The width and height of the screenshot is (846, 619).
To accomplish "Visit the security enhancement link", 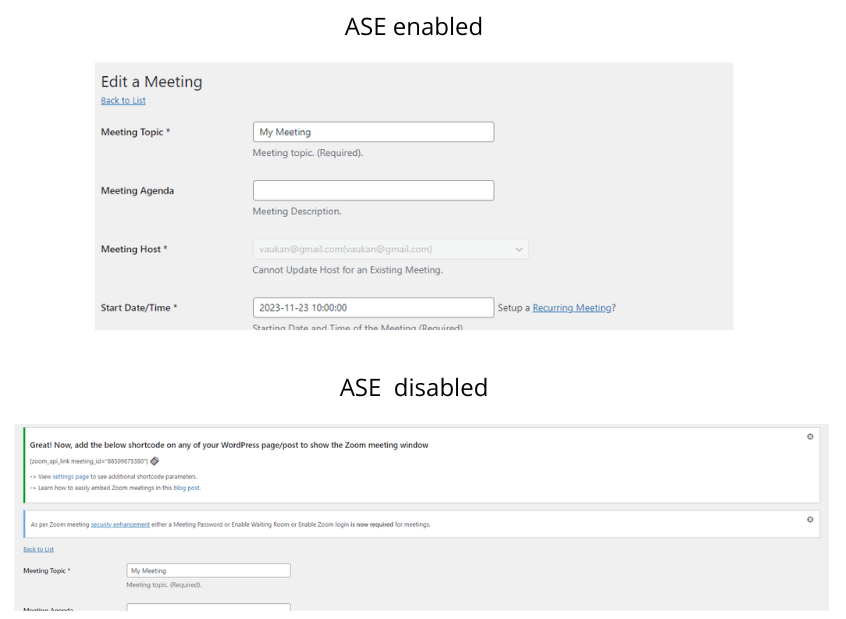I will (x=120, y=525).
